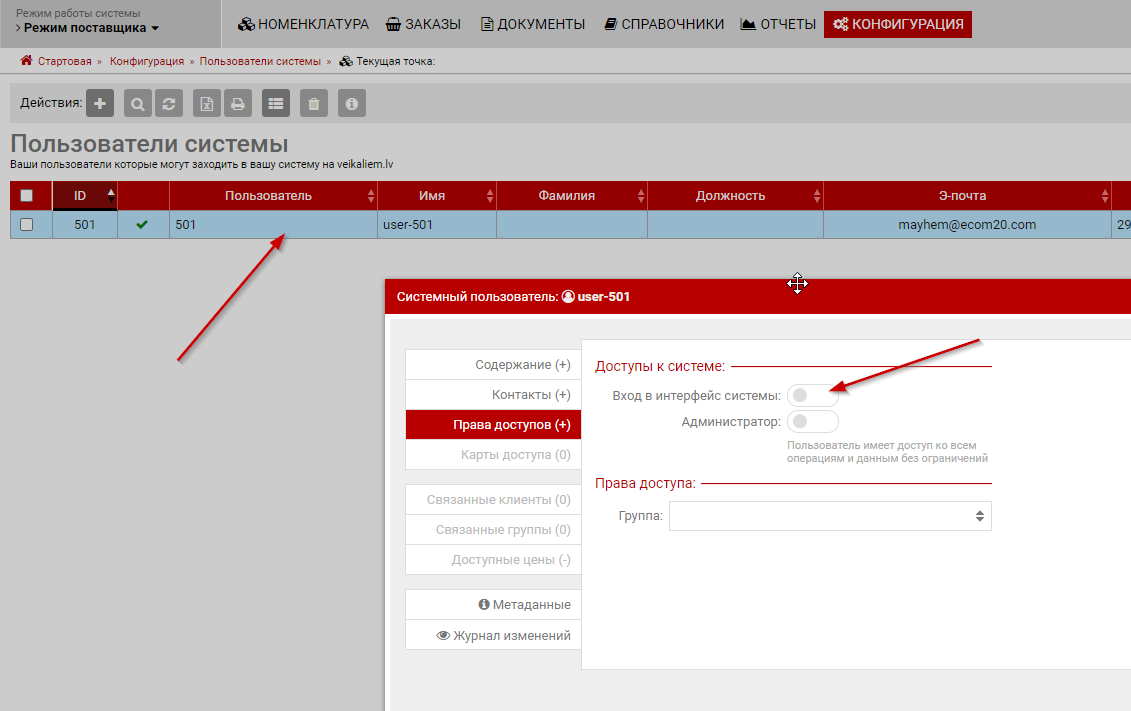Open search with the magnifier icon

pyautogui.click(x=137, y=103)
